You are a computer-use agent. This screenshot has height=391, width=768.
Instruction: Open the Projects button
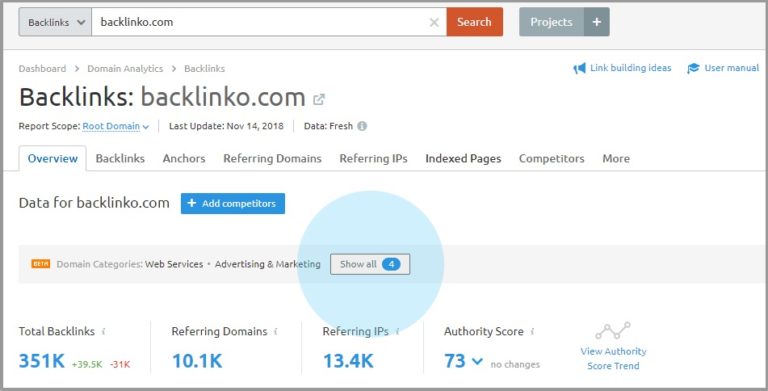pos(552,22)
